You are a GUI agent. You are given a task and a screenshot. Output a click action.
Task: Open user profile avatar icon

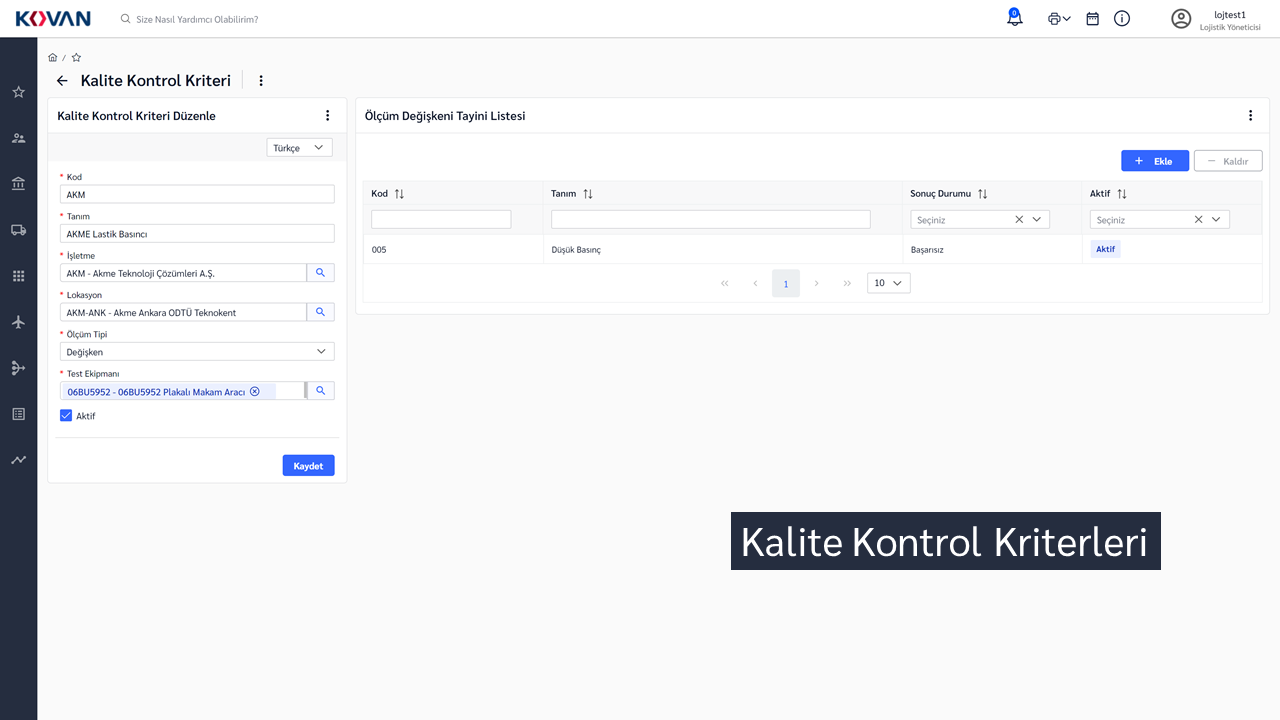1181,19
